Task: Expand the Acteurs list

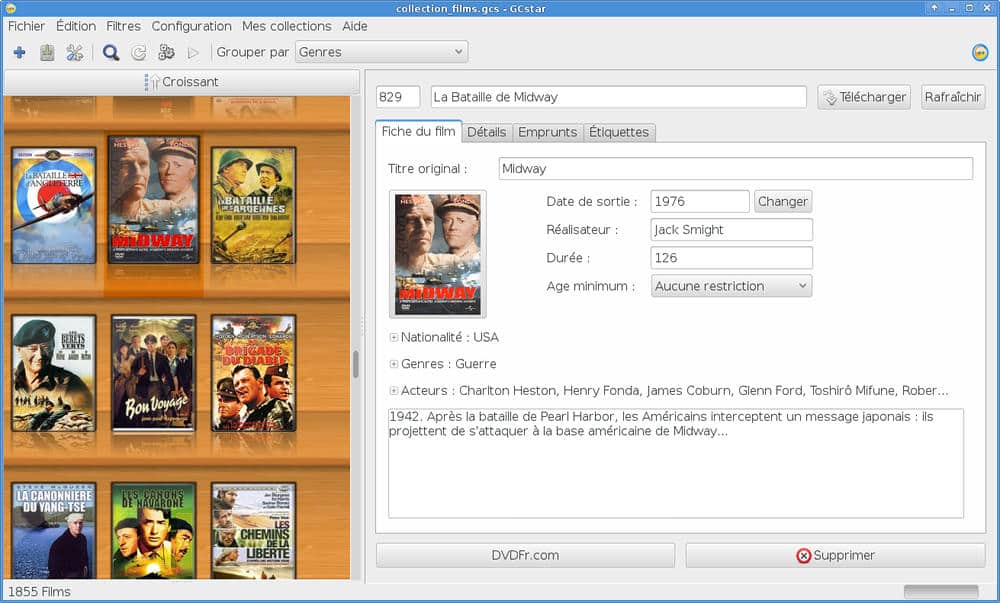Action: [x=394, y=391]
